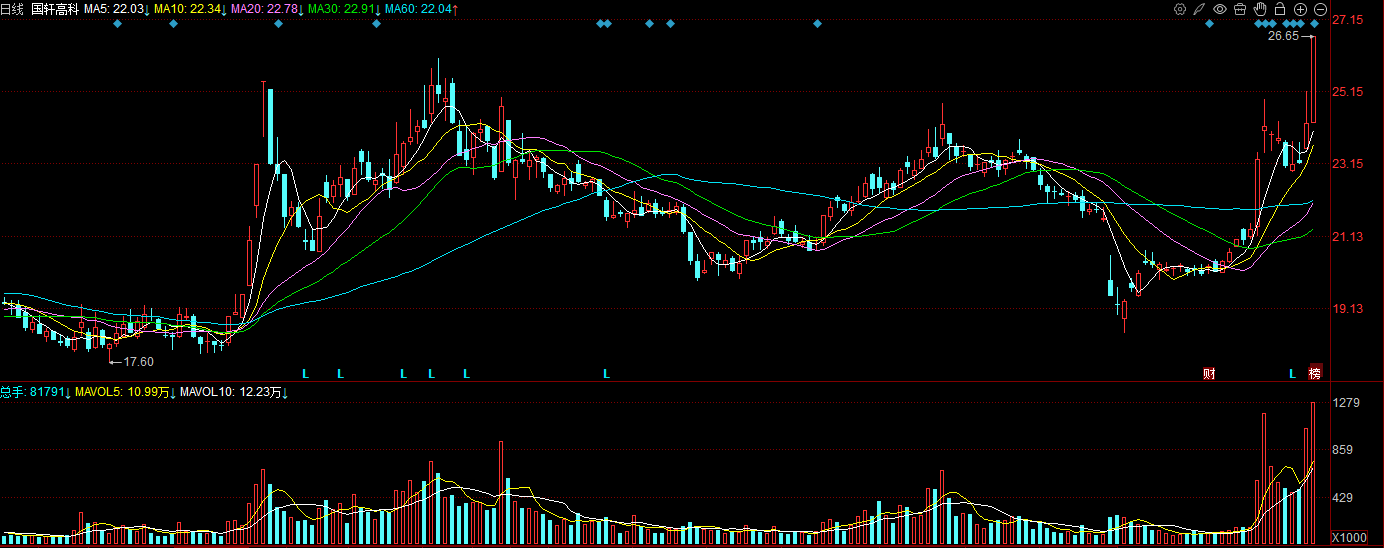Viewport: 1384px width, 548px height.
Task: Open the diamond marker beneath the MA20 label
Action: 278,23
